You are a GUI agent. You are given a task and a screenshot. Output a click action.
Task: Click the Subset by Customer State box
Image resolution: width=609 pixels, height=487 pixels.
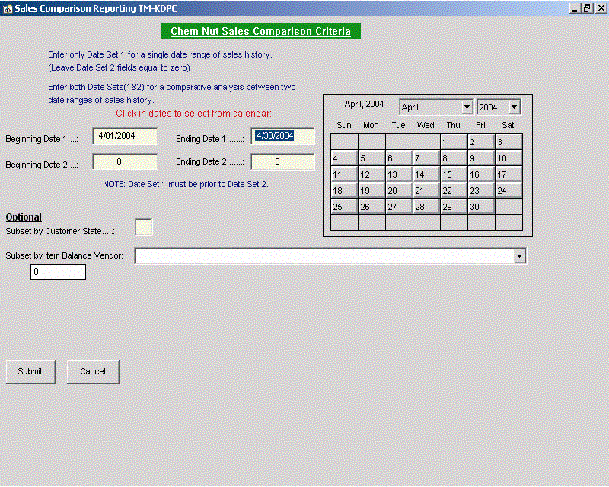(144, 227)
